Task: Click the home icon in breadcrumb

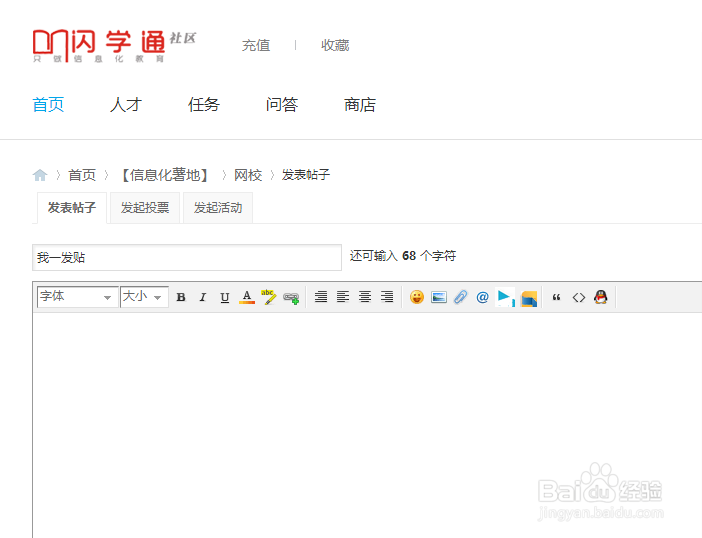Action: point(40,175)
